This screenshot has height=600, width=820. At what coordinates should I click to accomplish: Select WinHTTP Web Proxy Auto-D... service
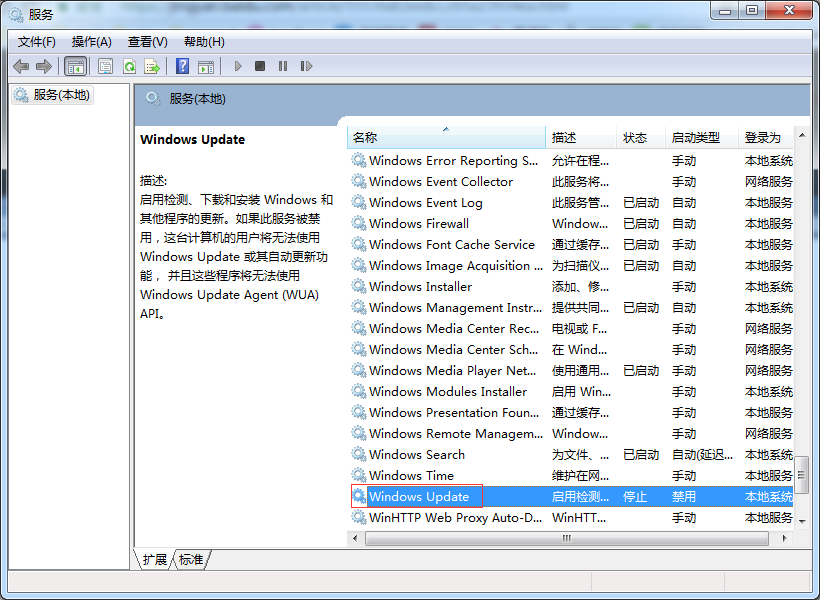[x=570, y=517]
